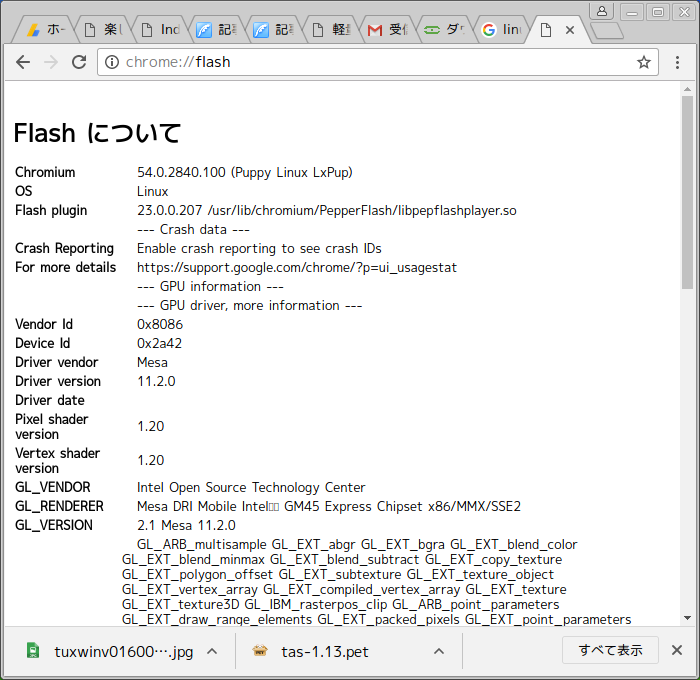The width and height of the screenshot is (700, 680).
Task: Click the GPU driver, more information line
Action: pos(250,305)
